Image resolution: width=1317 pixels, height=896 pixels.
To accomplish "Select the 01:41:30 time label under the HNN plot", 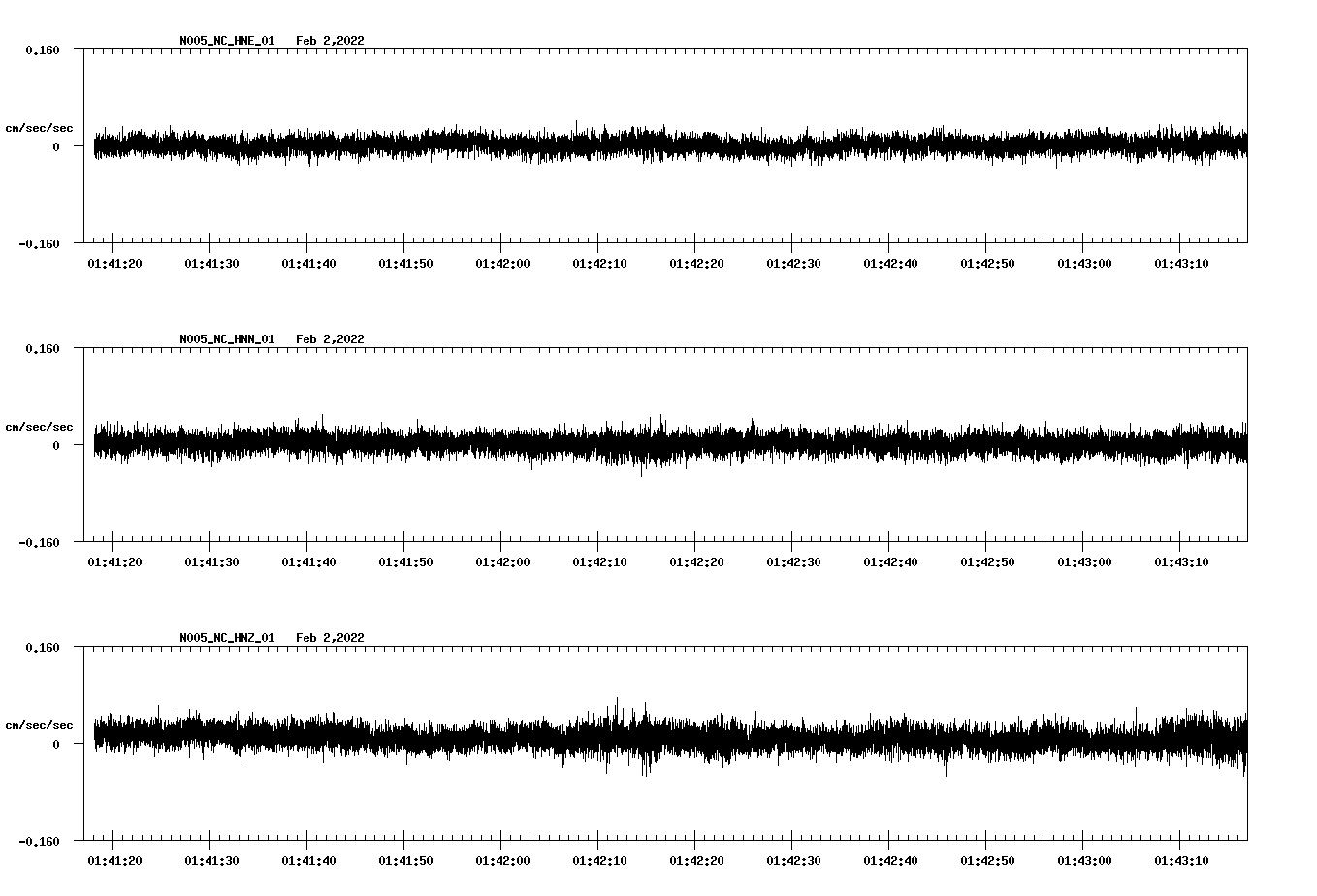I will (x=211, y=562).
